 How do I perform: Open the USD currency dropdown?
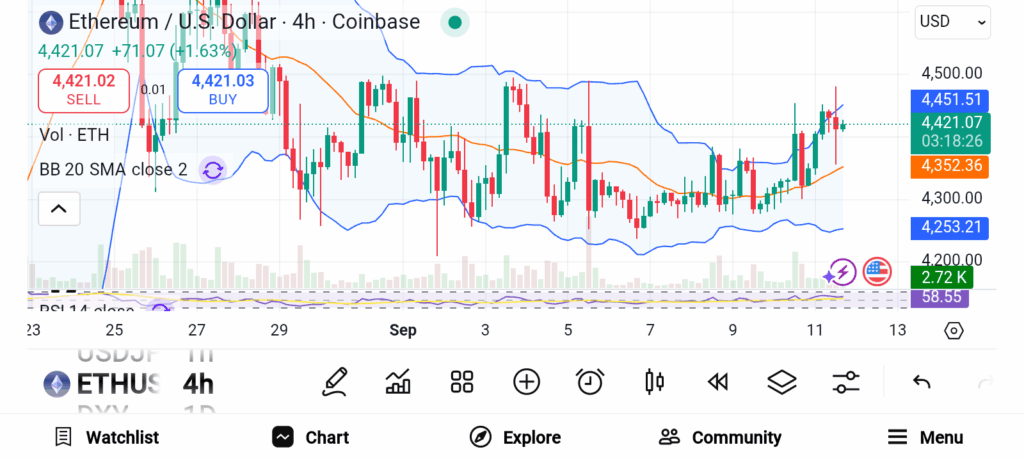coord(953,21)
